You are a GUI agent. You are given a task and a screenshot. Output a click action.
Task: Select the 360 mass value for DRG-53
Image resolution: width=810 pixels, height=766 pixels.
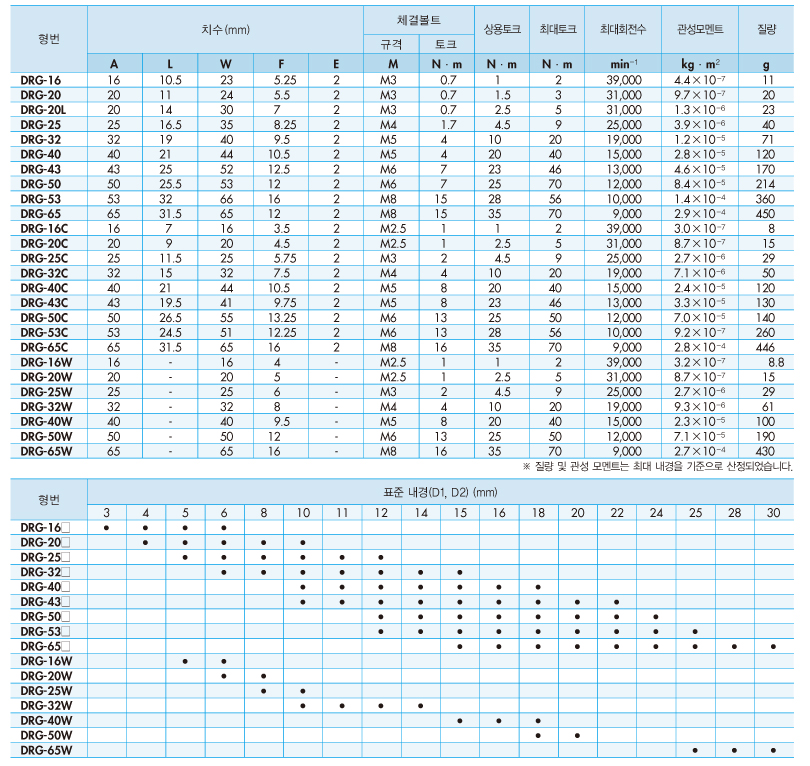coord(765,199)
